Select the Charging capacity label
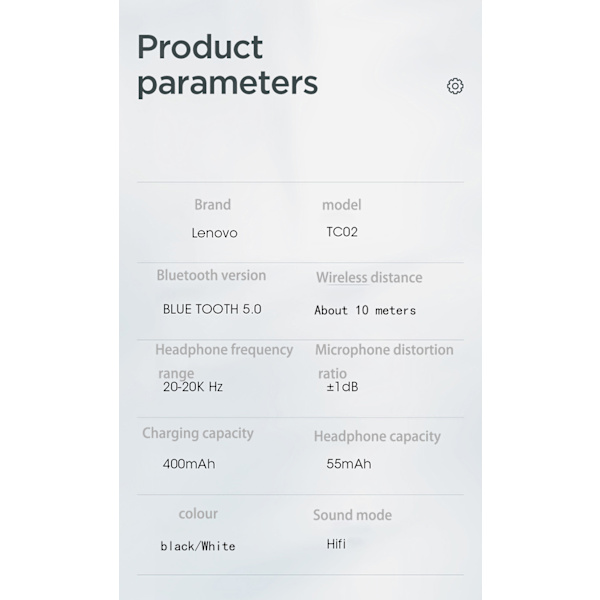 [x=198, y=434]
